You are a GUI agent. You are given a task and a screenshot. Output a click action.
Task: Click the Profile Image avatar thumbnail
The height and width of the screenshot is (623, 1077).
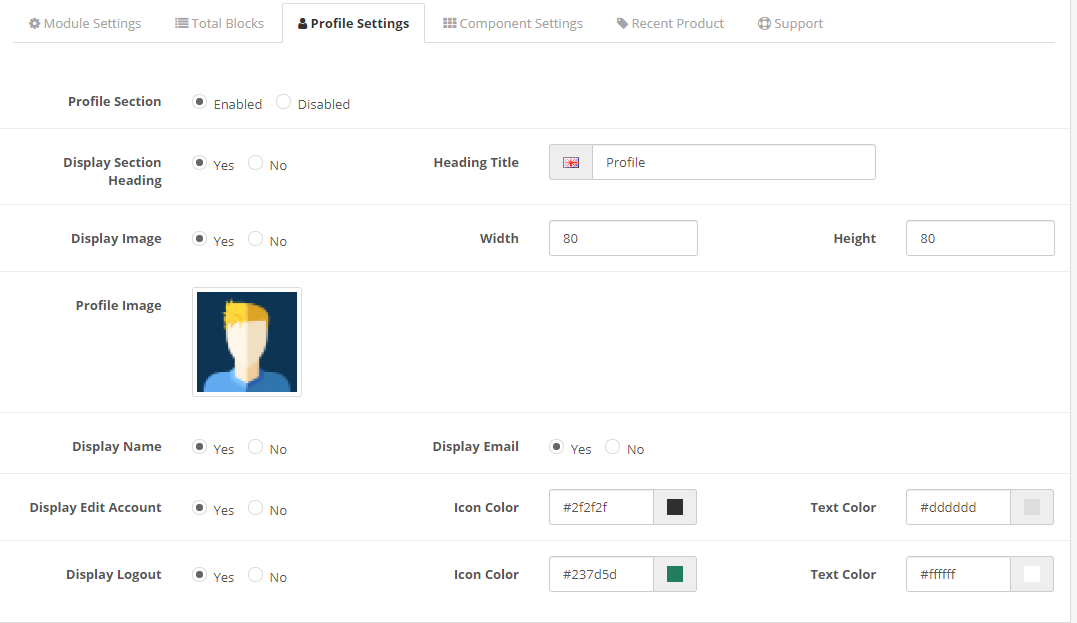pos(247,342)
